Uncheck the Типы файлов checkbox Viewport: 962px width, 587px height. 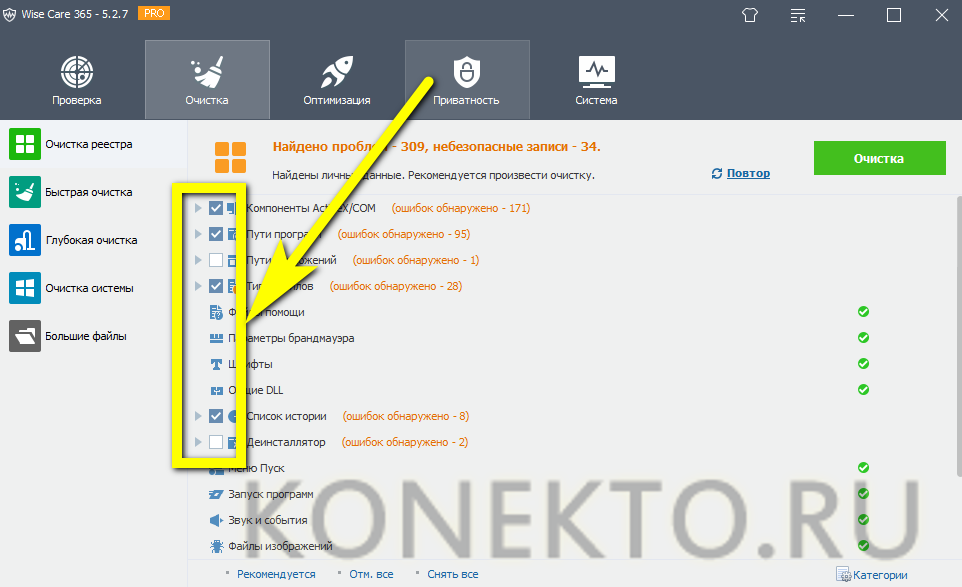coord(215,286)
